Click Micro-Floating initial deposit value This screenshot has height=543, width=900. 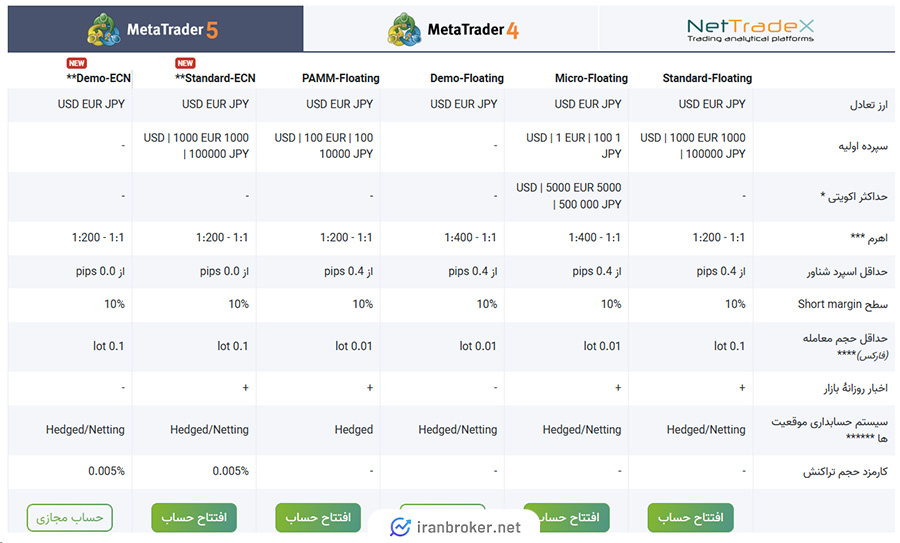click(573, 146)
